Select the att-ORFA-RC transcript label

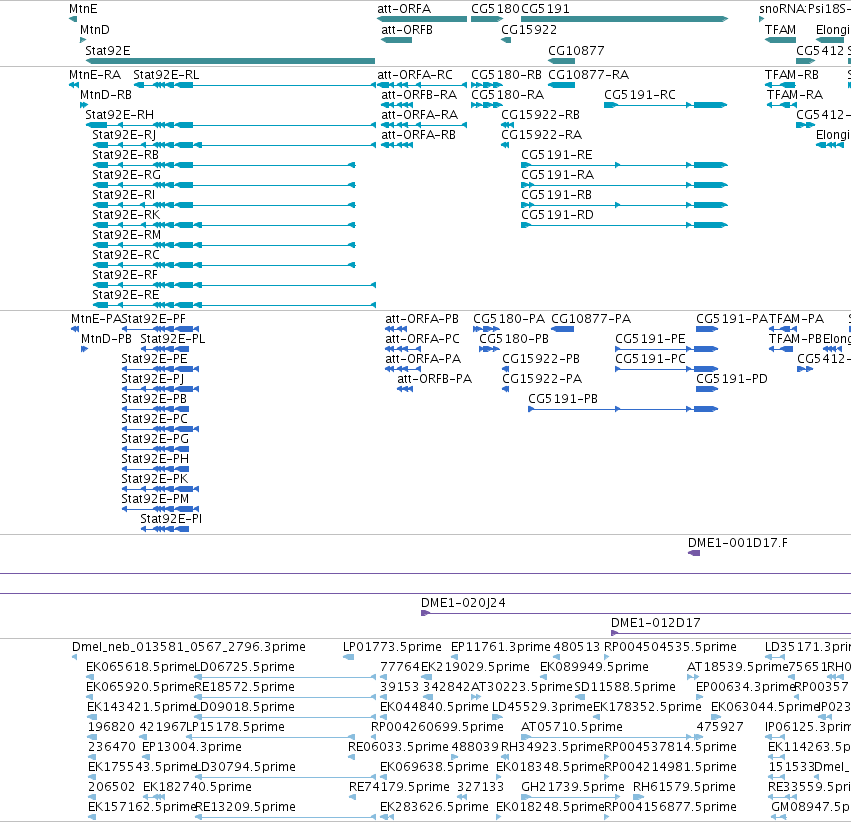click(x=415, y=74)
